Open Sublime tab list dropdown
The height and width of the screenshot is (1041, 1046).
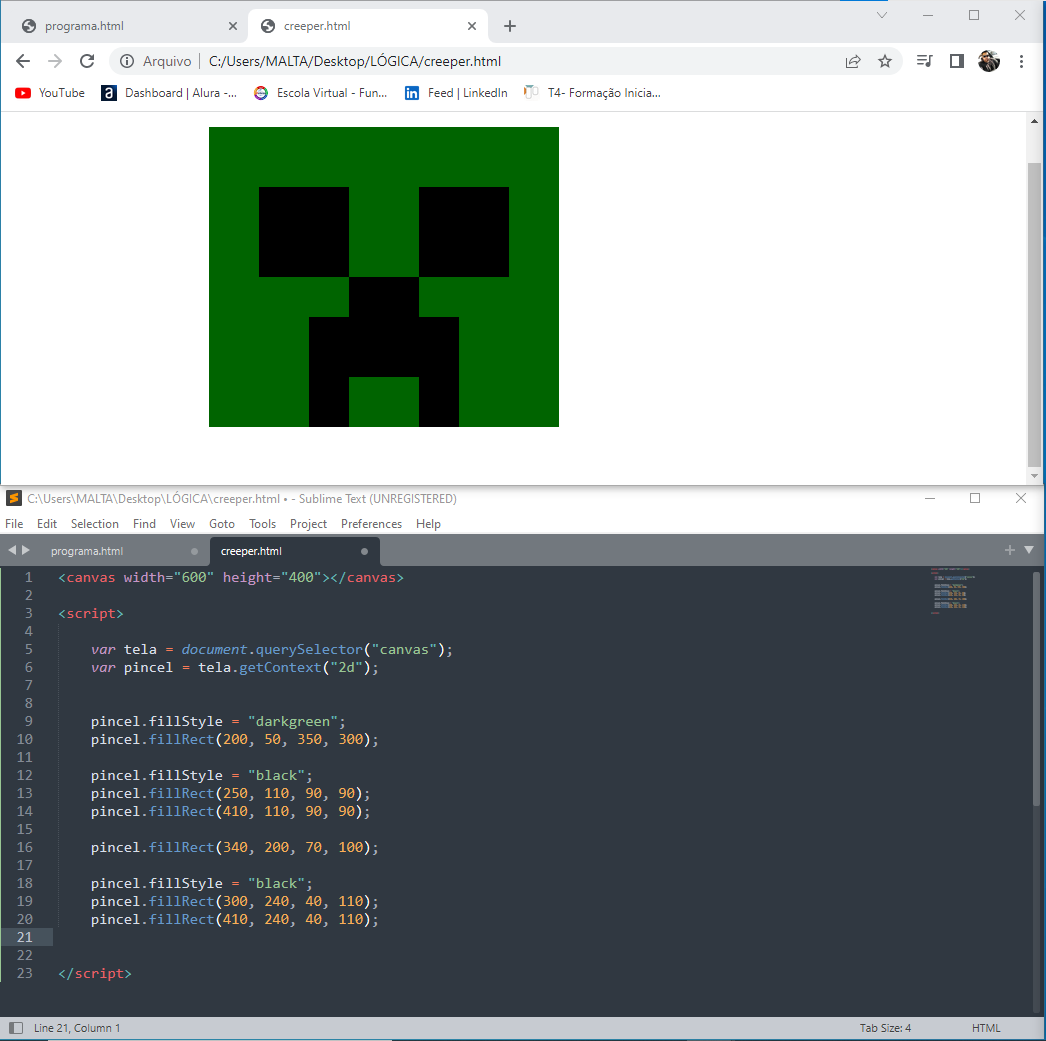(x=1029, y=550)
